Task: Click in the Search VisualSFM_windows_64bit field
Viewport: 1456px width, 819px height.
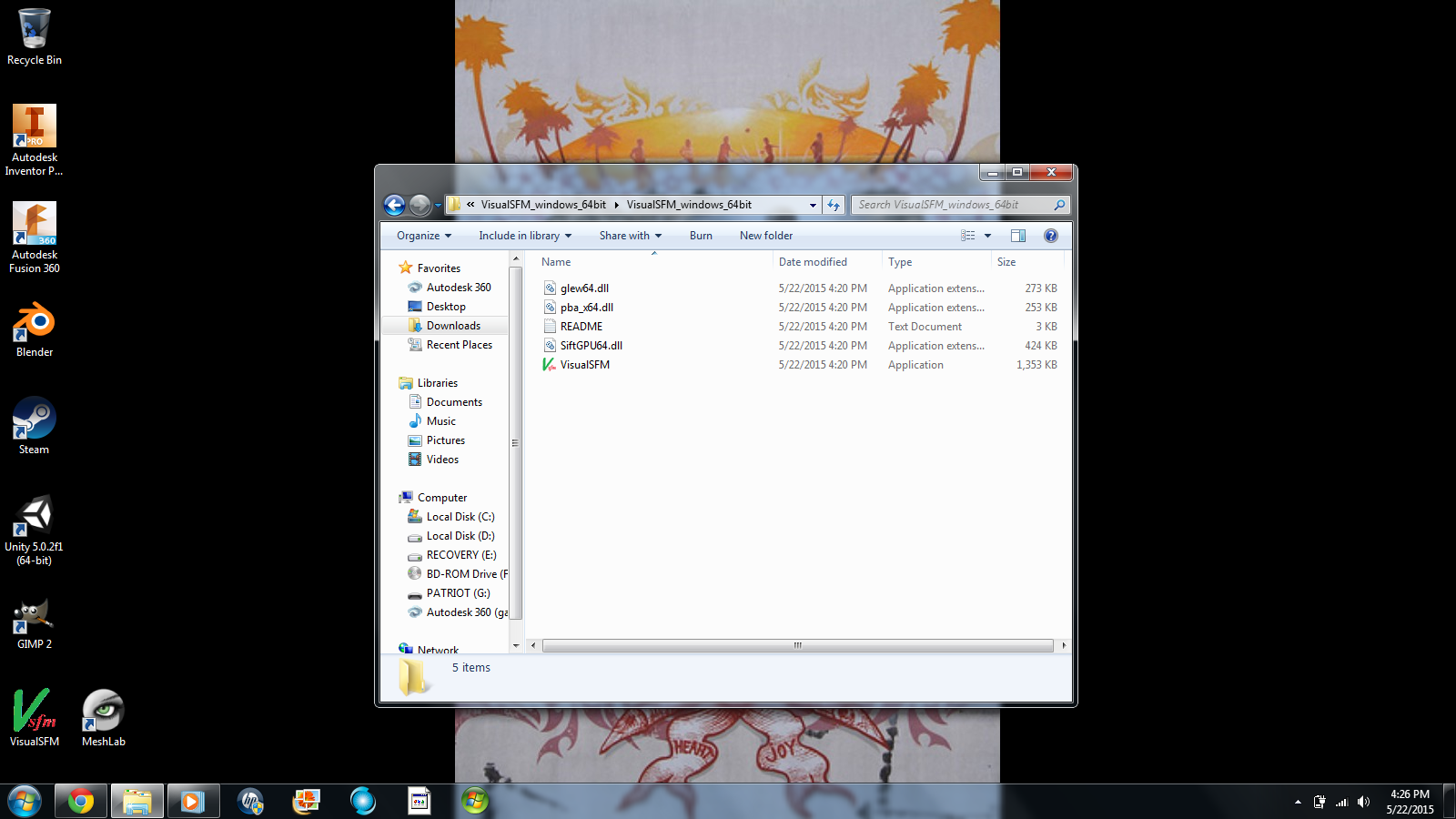Action: click(x=951, y=205)
